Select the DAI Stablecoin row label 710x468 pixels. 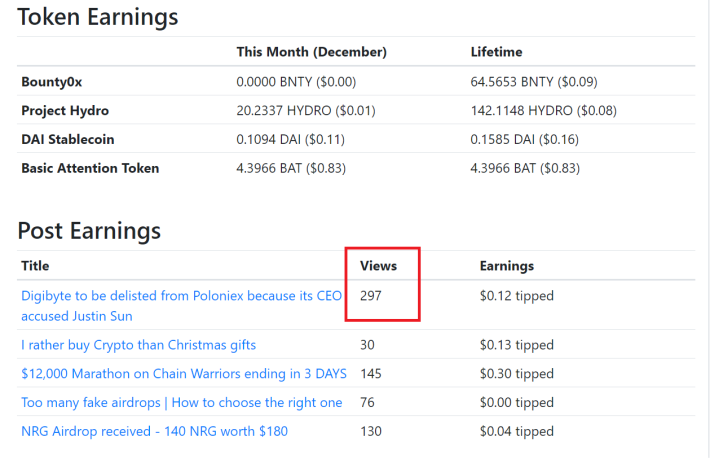[67, 139]
